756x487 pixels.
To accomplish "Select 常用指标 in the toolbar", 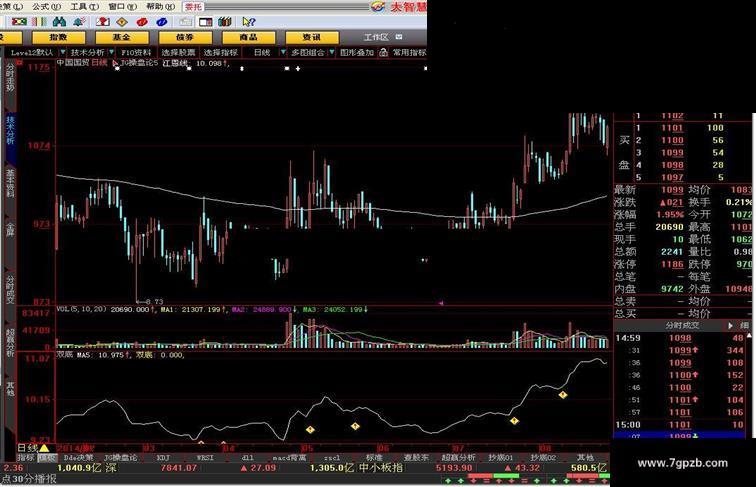I will [x=409, y=52].
